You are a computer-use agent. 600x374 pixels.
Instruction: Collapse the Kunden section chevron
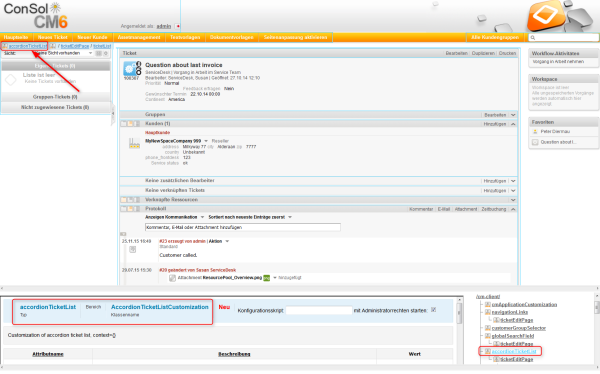coord(513,124)
